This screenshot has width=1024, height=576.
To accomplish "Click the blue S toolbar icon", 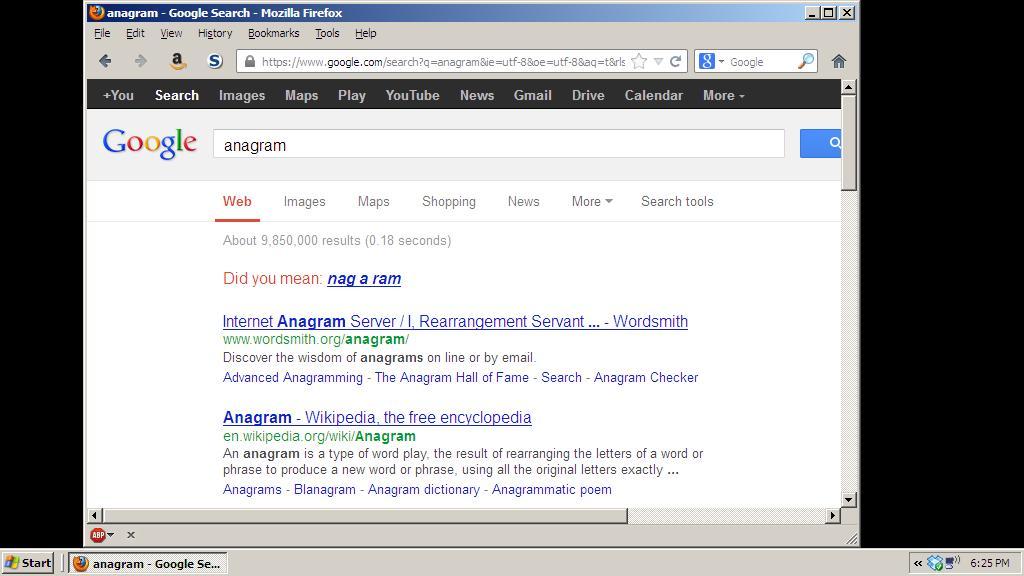I will 215,61.
